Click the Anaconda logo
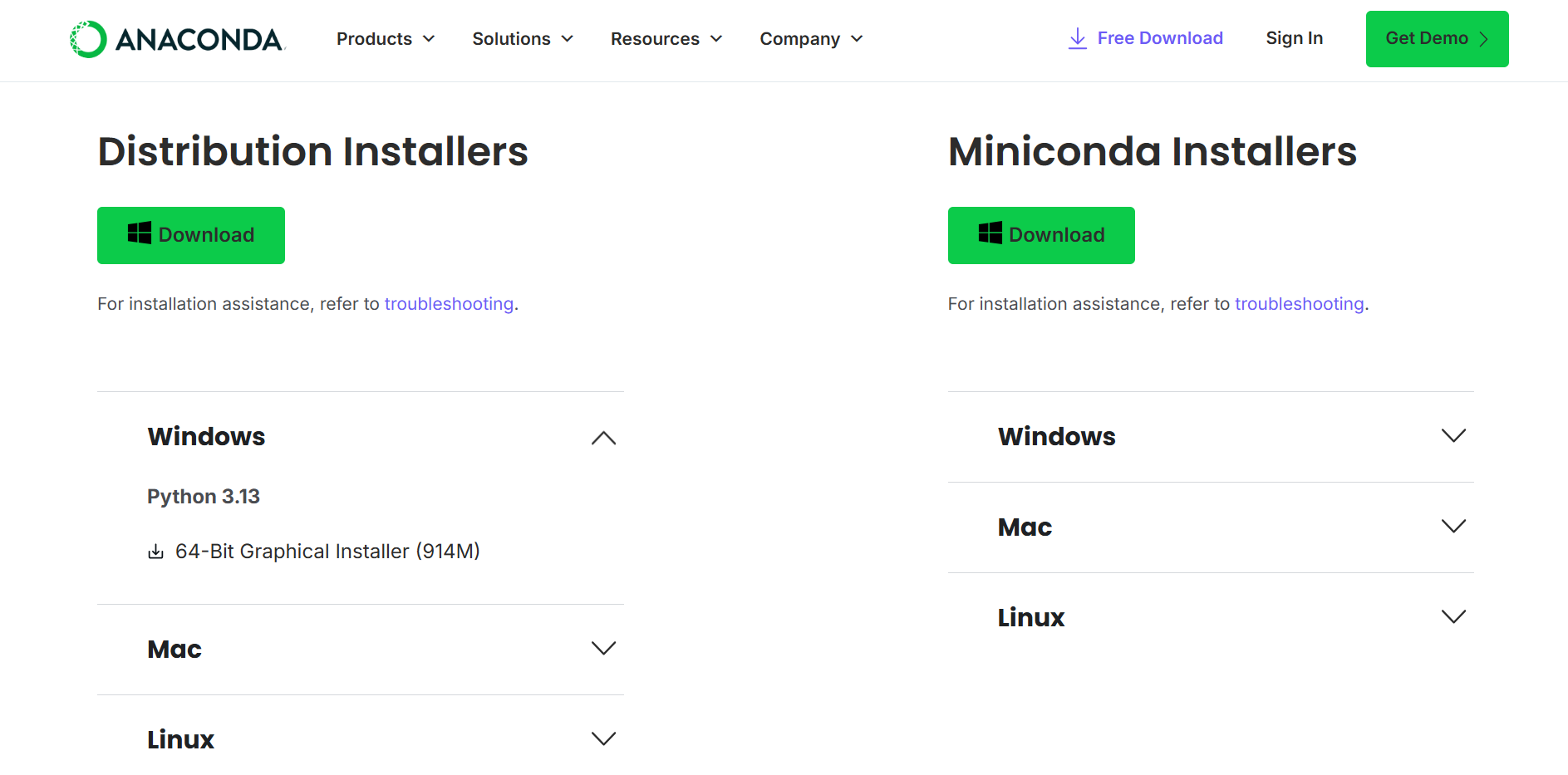The width and height of the screenshot is (1568, 775). [x=177, y=39]
